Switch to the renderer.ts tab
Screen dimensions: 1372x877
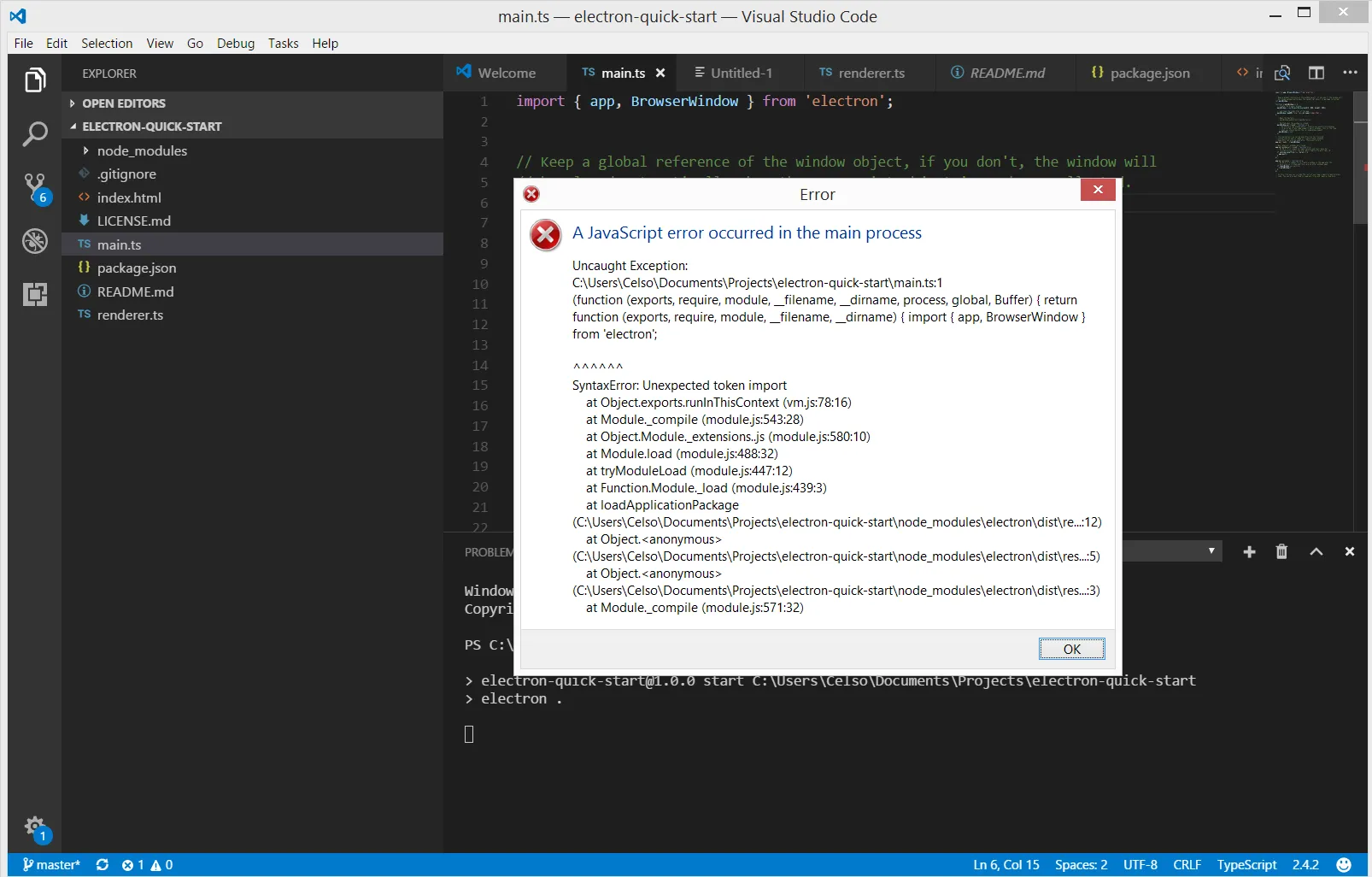pos(870,74)
